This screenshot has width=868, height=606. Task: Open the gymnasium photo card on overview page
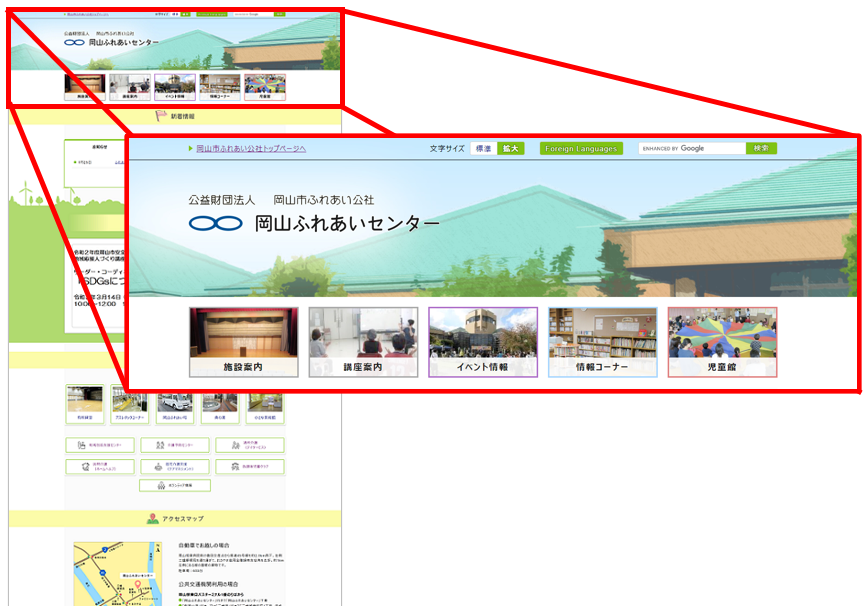click(x=85, y=404)
